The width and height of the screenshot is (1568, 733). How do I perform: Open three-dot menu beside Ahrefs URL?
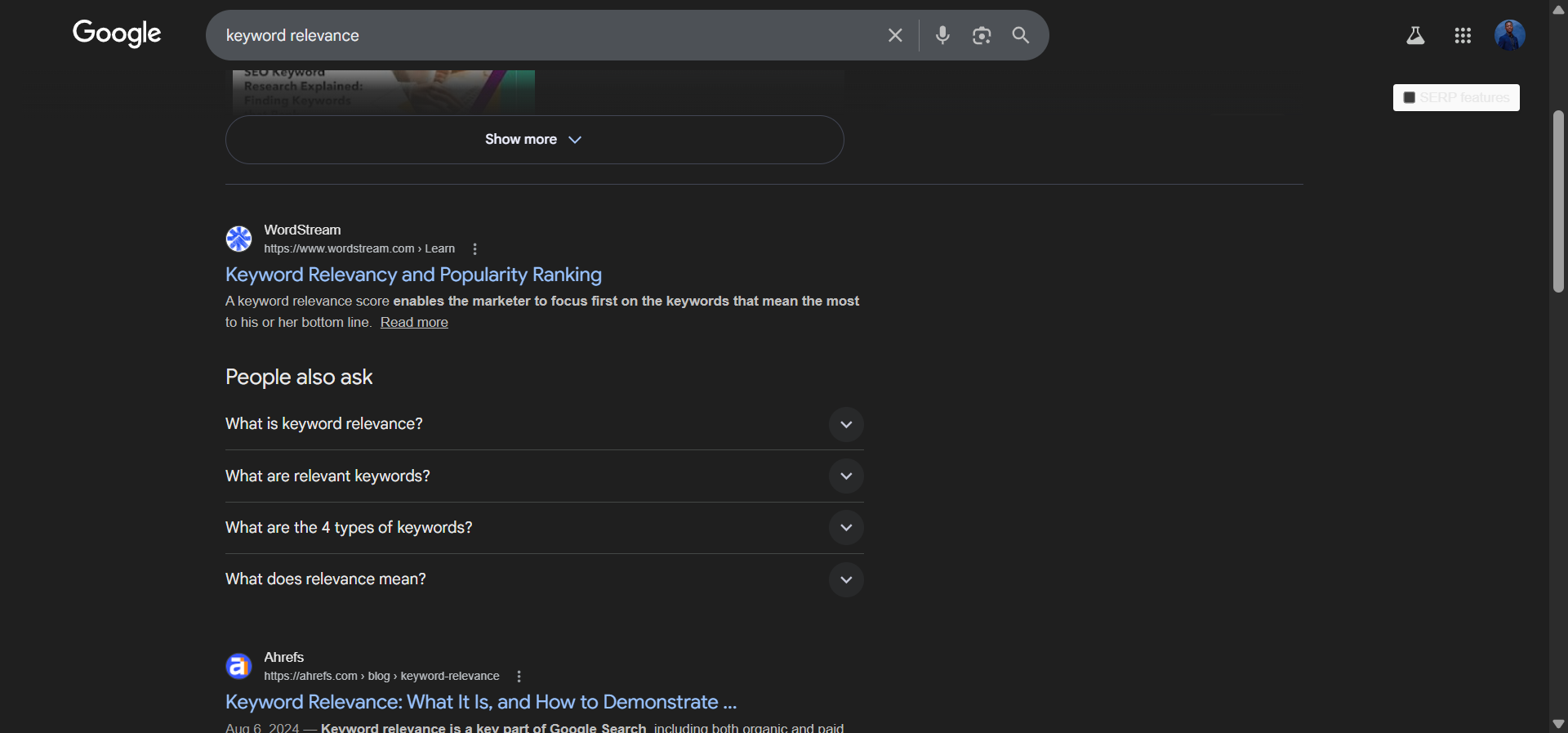pyautogui.click(x=519, y=677)
